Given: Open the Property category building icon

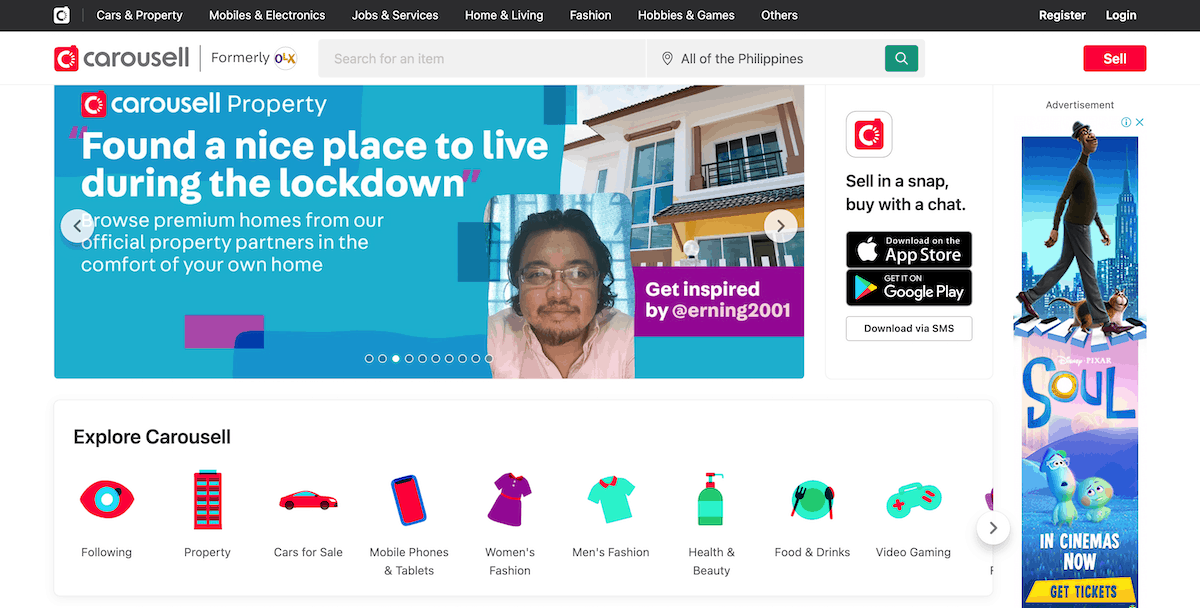Looking at the screenshot, I should pyautogui.click(x=207, y=499).
